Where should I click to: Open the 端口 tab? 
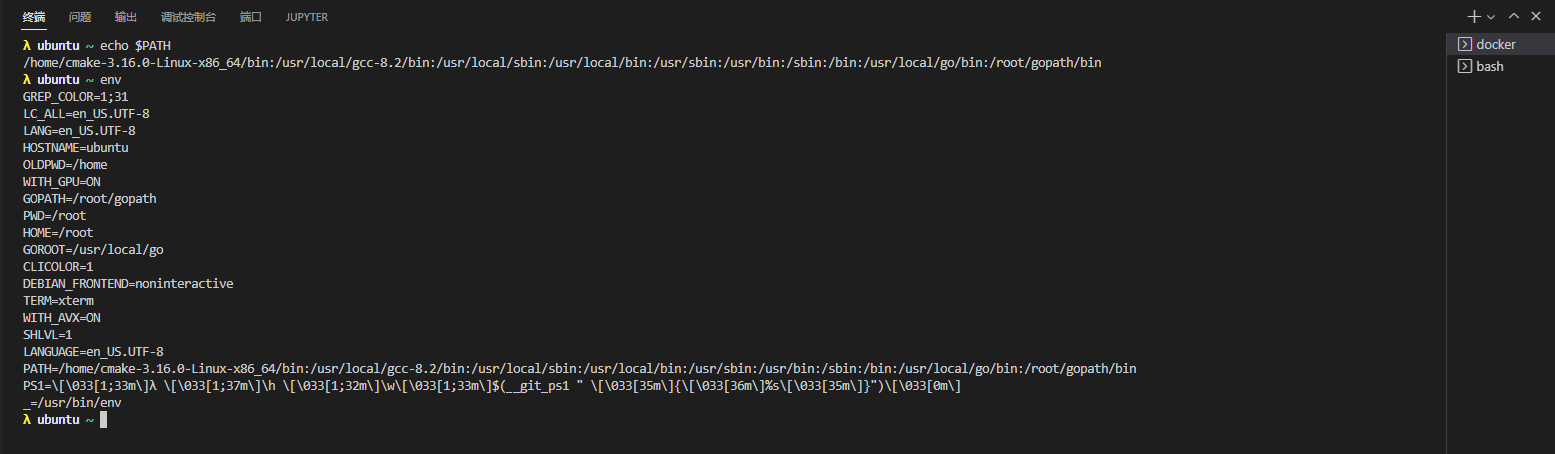tap(251, 17)
